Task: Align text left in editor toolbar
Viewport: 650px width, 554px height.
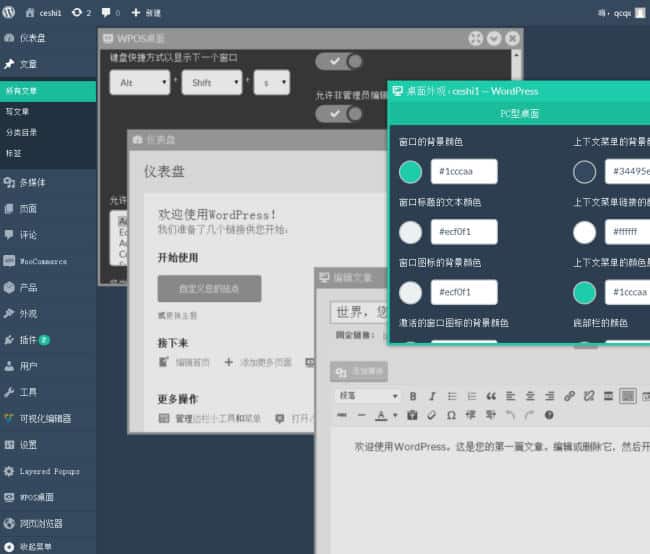Action: pyautogui.click(x=511, y=396)
